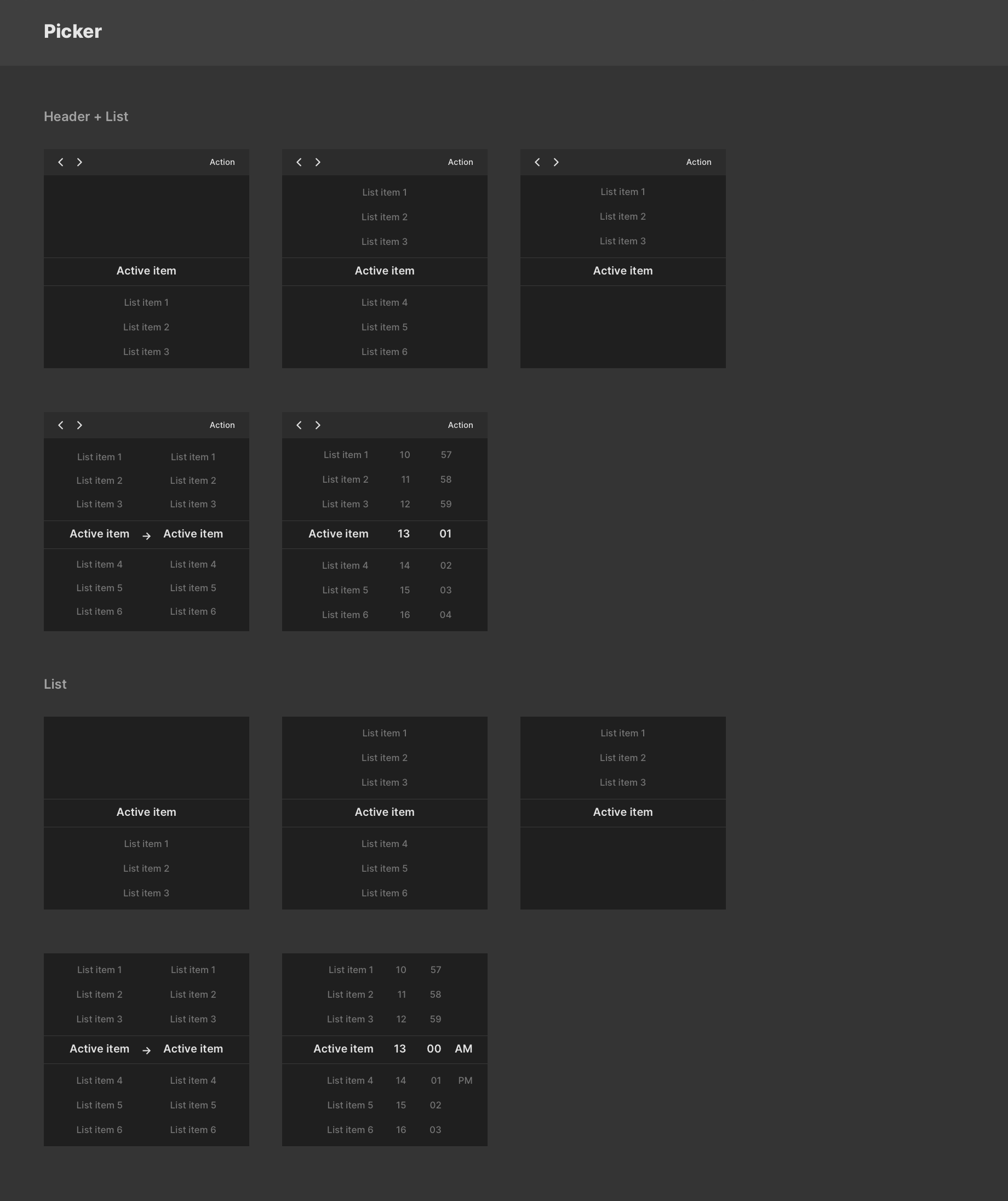Click back chevron in third top-row header picker
The width and height of the screenshot is (1008, 1201).
pos(537,162)
